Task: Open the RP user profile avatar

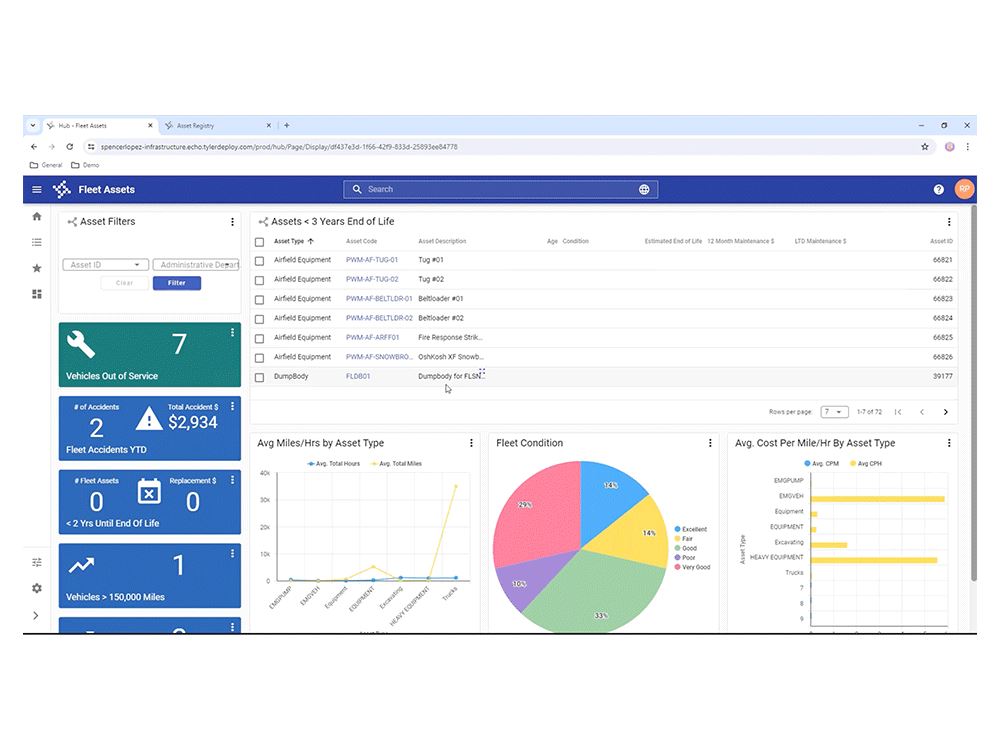Action: point(963,189)
